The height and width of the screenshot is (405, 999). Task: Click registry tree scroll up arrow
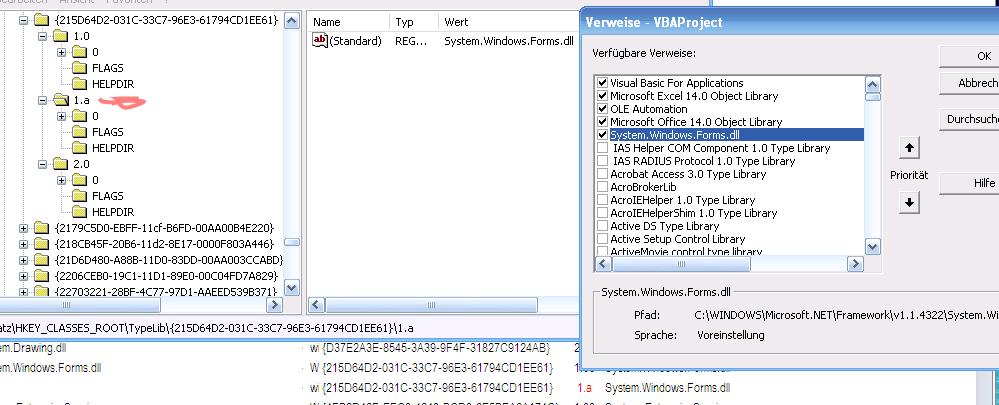(x=292, y=20)
